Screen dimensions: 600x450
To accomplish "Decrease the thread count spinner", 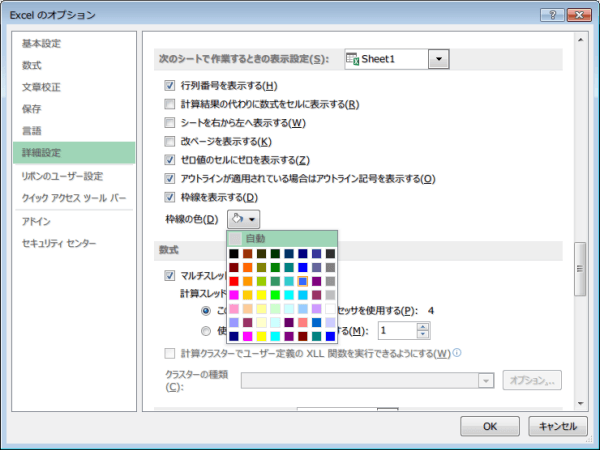I will point(423,334).
